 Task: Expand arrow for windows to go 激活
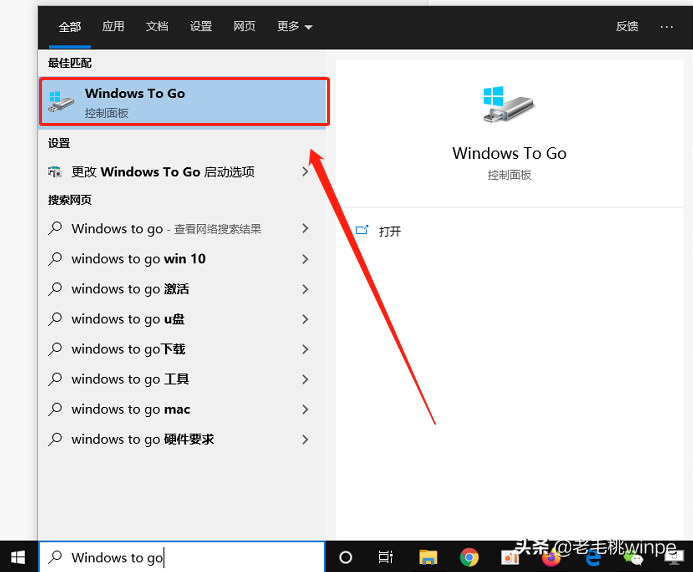pyautogui.click(x=305, y=289)
